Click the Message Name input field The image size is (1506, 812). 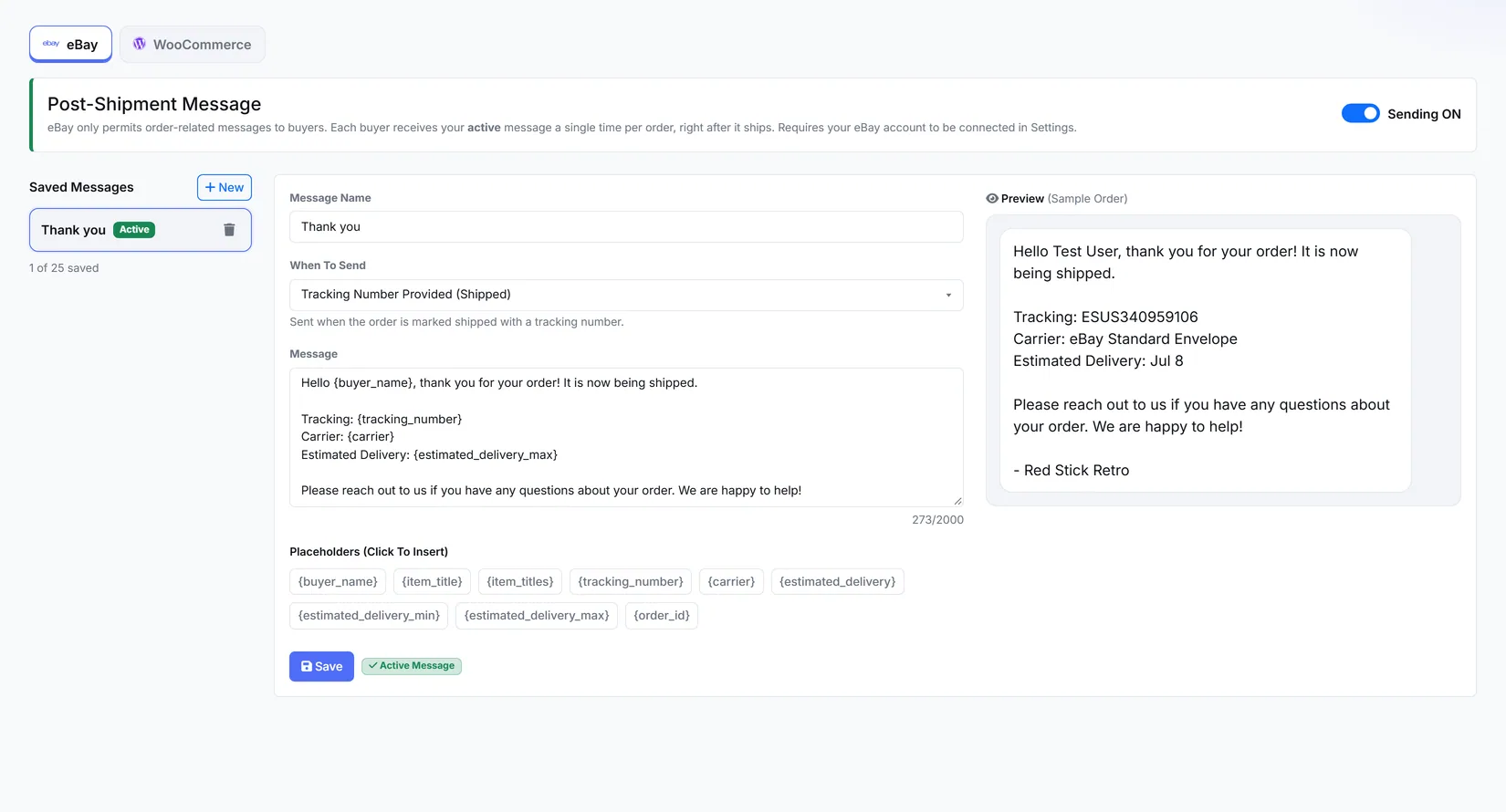(x=626, y=227)
